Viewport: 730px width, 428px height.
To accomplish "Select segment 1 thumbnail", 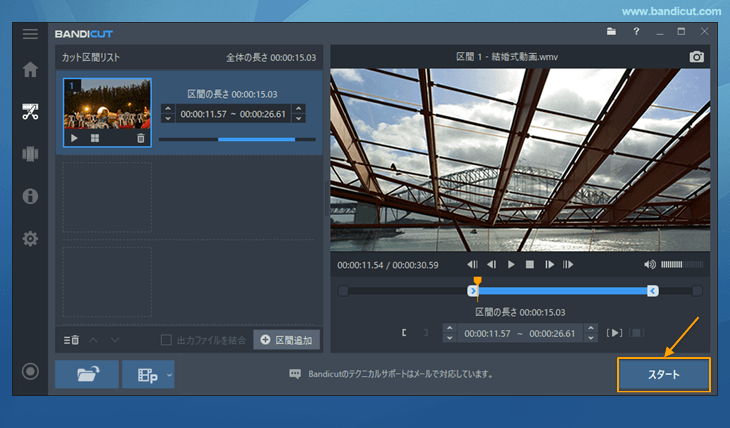I will (107, 112).
